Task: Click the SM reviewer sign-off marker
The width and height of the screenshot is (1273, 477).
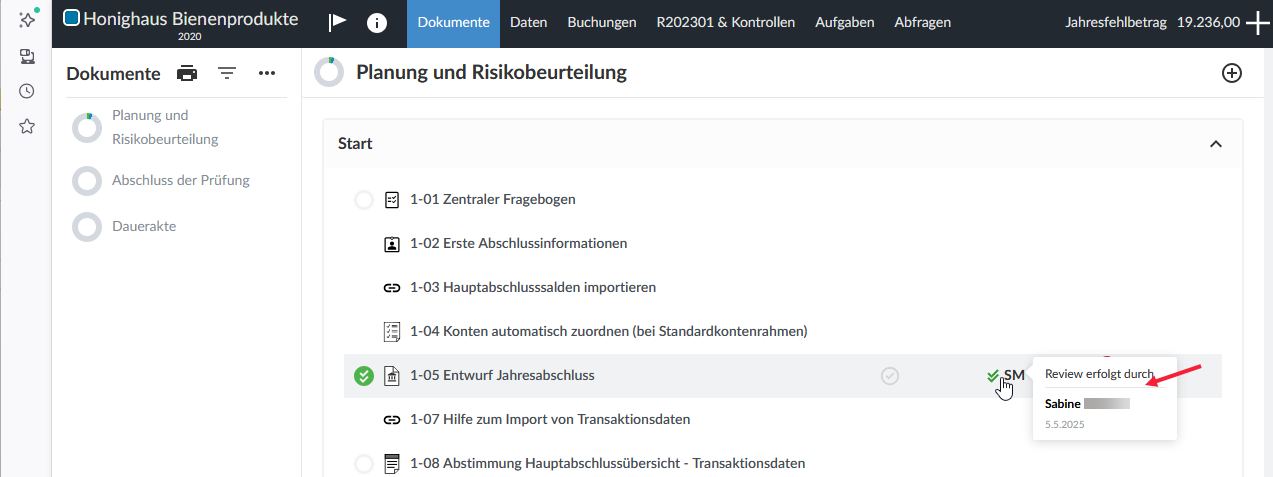Action: 1005,375
